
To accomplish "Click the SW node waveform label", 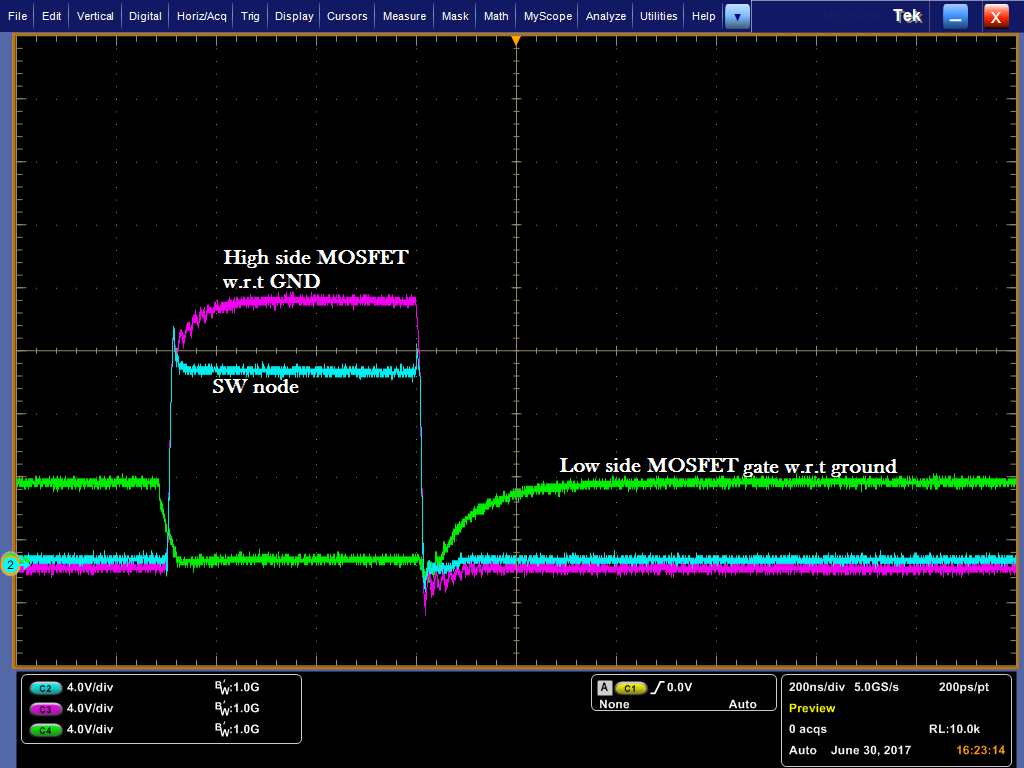I will click(x=255, y=387).
